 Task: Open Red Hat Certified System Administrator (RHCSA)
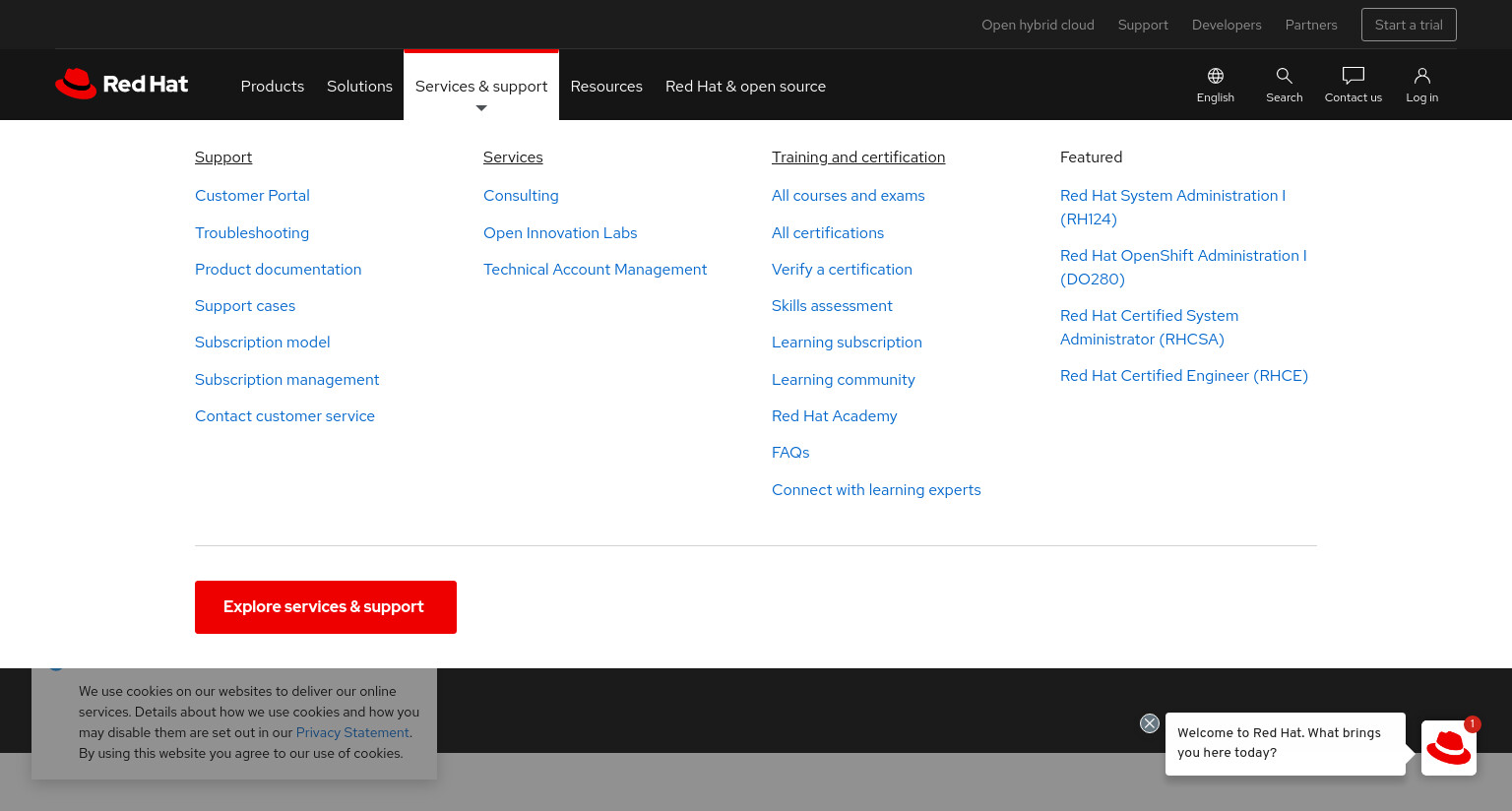[1149, 327]
